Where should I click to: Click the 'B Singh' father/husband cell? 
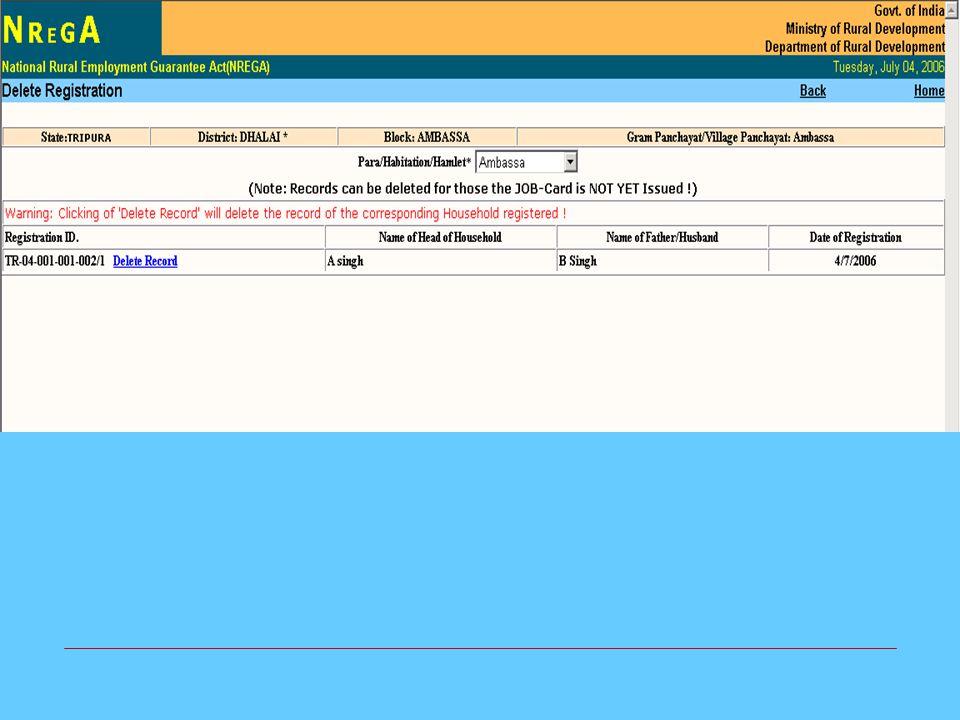coord(662,261)
